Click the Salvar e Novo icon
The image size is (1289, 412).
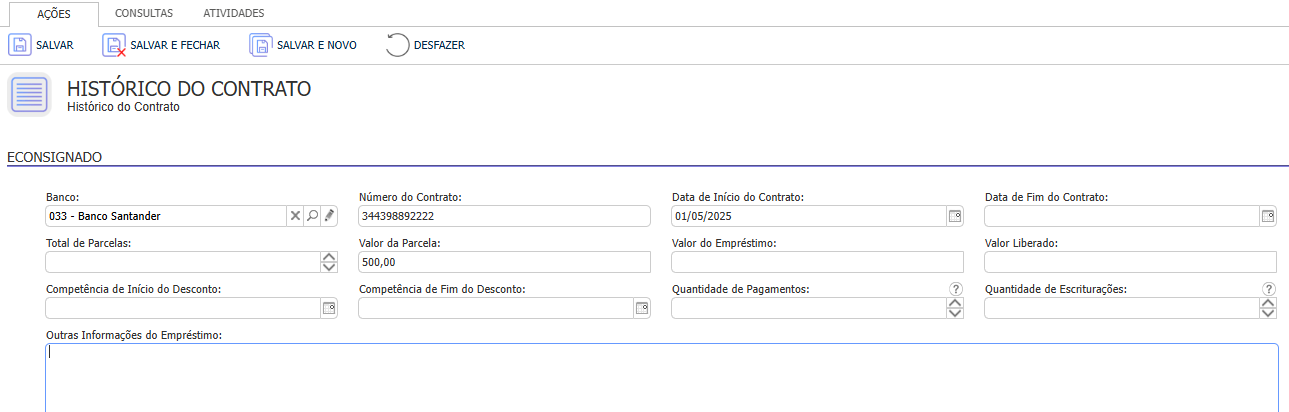coord(261,45)
